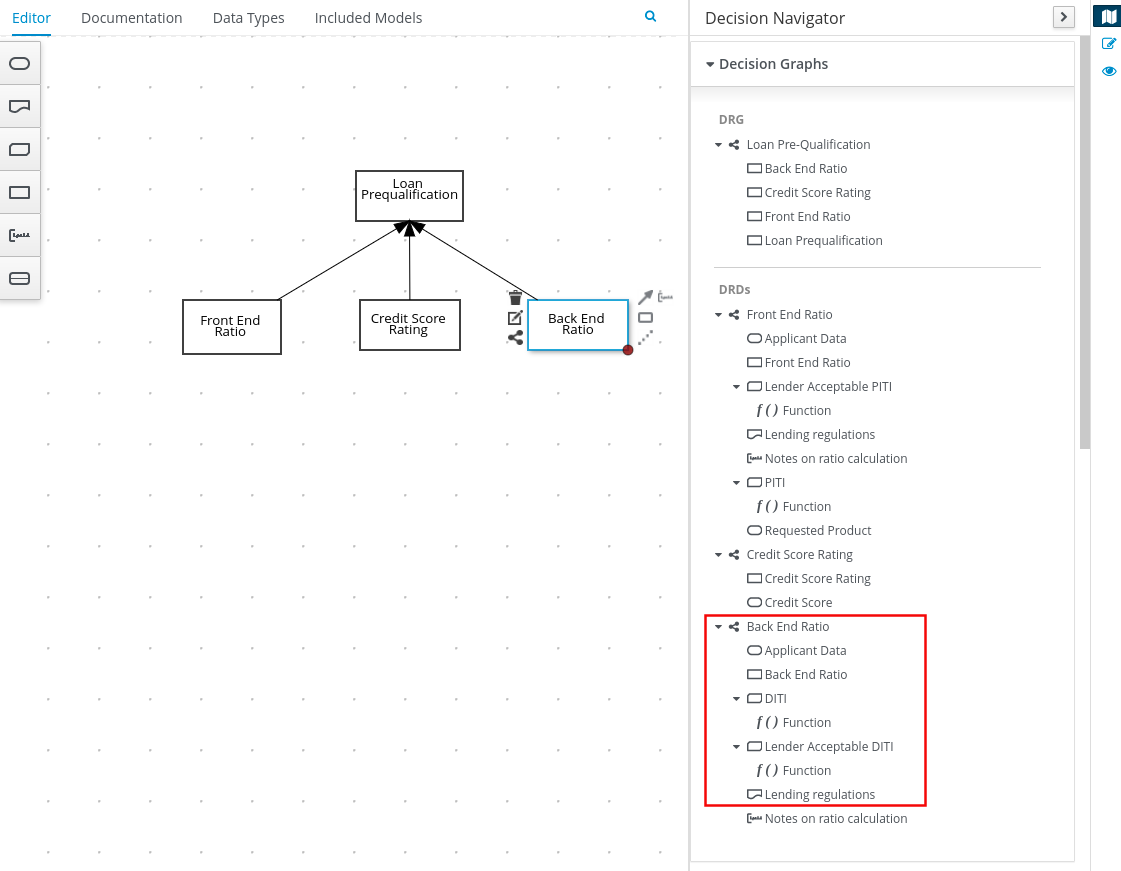
Task: Click the Loan Prequalification decision node on canvas
Action: tap(409, 195)
